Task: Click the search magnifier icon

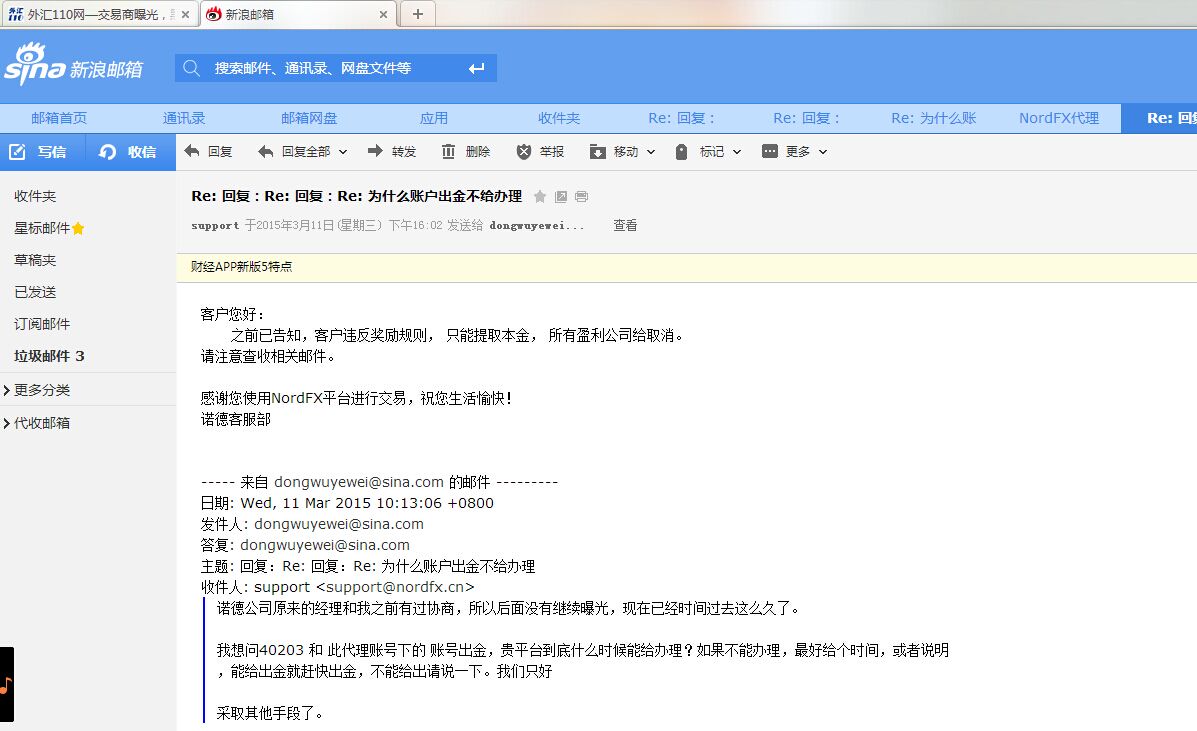Action: [192, 68]
